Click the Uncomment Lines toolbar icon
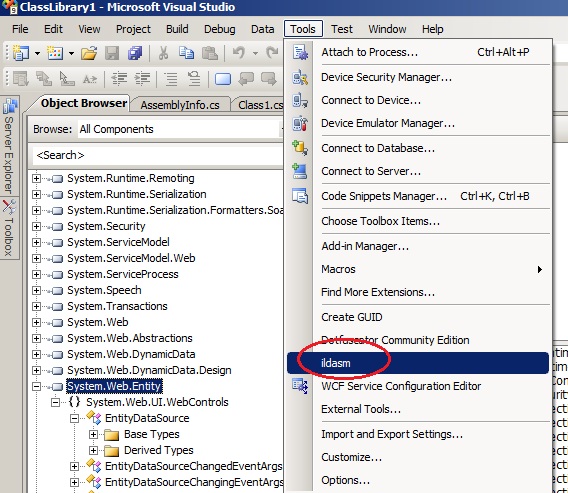568x493 pixels. tap(194, 79)
